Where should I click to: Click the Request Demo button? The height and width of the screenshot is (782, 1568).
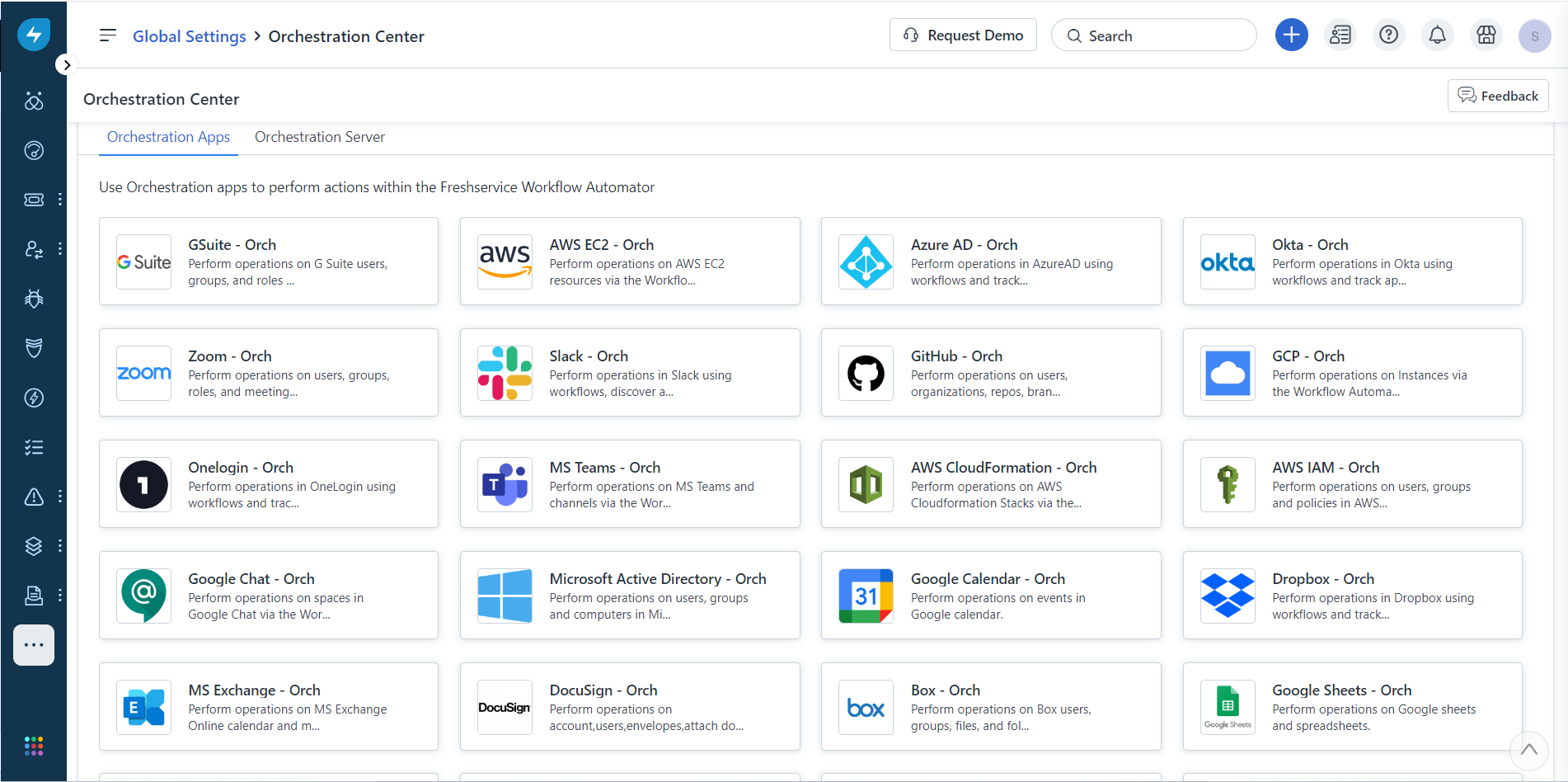[963, 35]
